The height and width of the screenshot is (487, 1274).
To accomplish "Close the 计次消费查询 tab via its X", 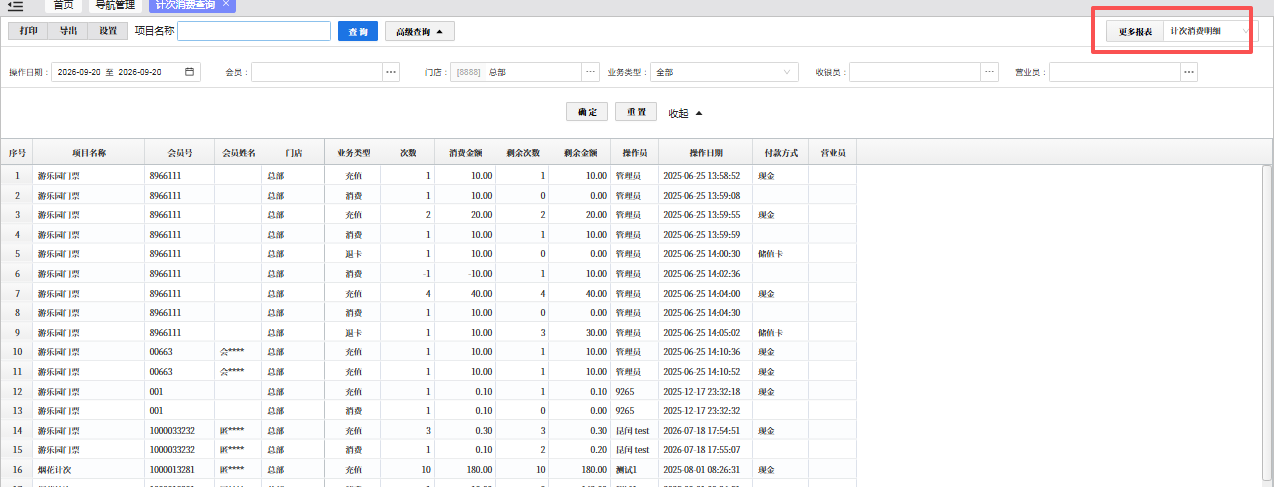I will click(226, 4).
